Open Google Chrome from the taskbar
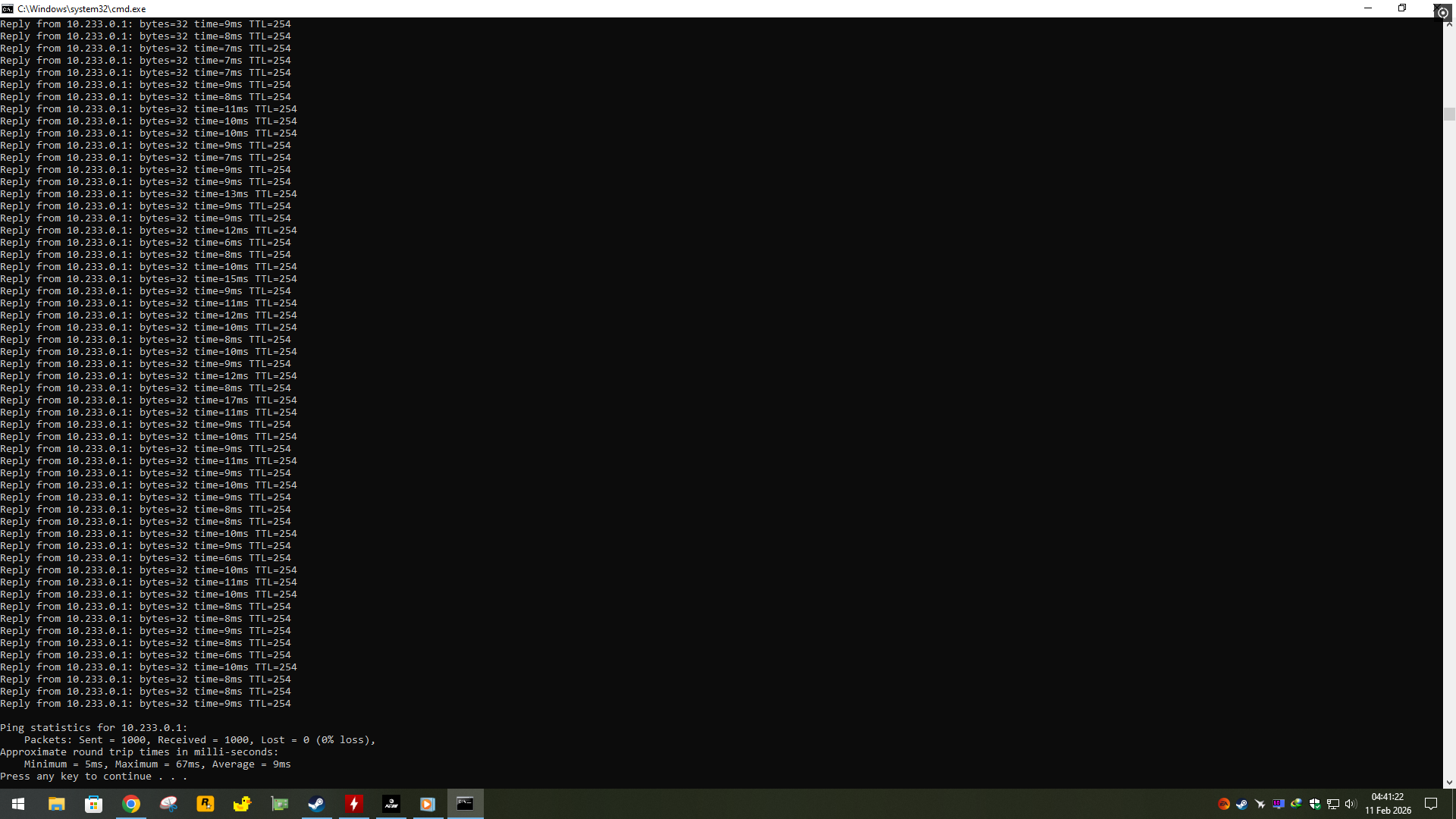This screenshot has height=819, width=1456. coord(131,804)
